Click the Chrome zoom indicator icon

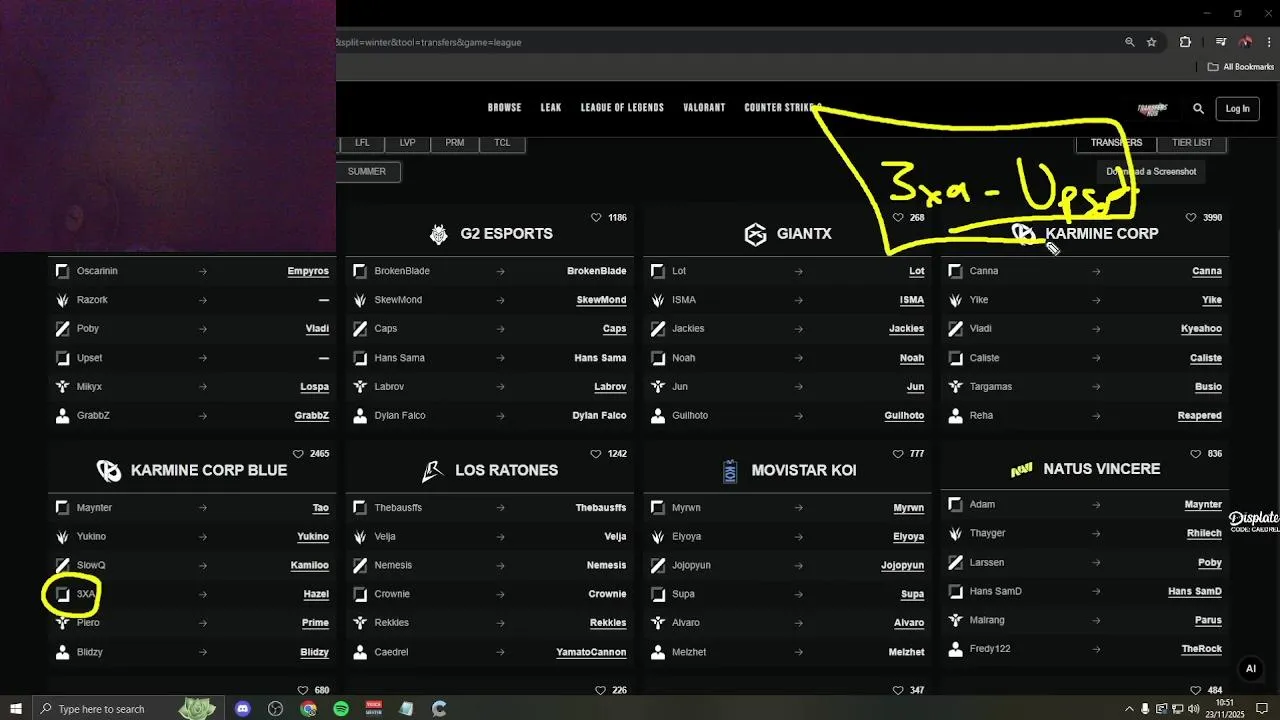1130,42
